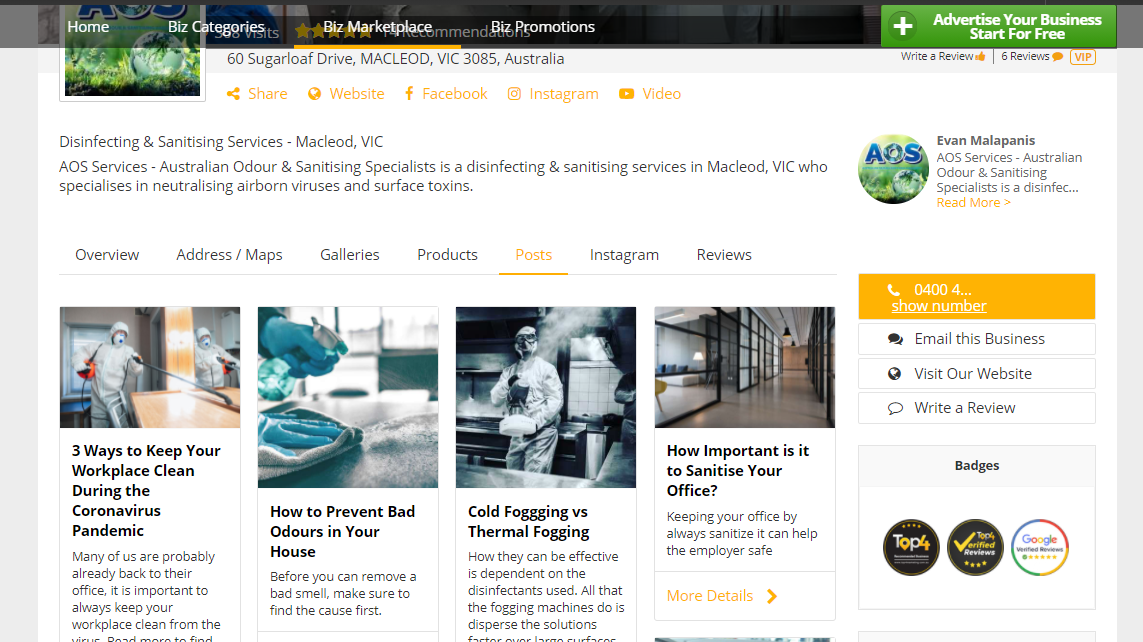Click the Video play icon

(x=626, y=94)
